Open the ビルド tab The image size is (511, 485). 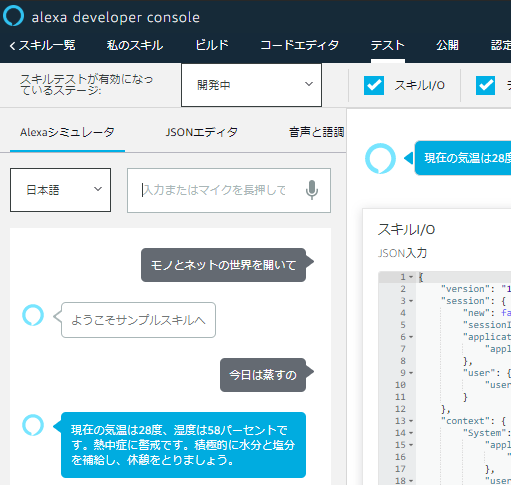[212, 45]
